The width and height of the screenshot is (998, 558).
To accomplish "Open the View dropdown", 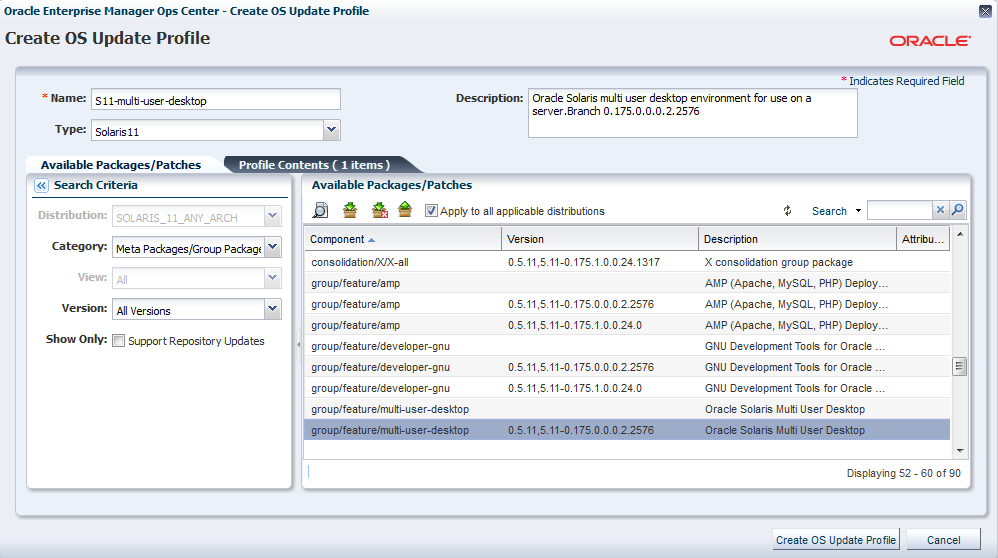I will (272, 277).
